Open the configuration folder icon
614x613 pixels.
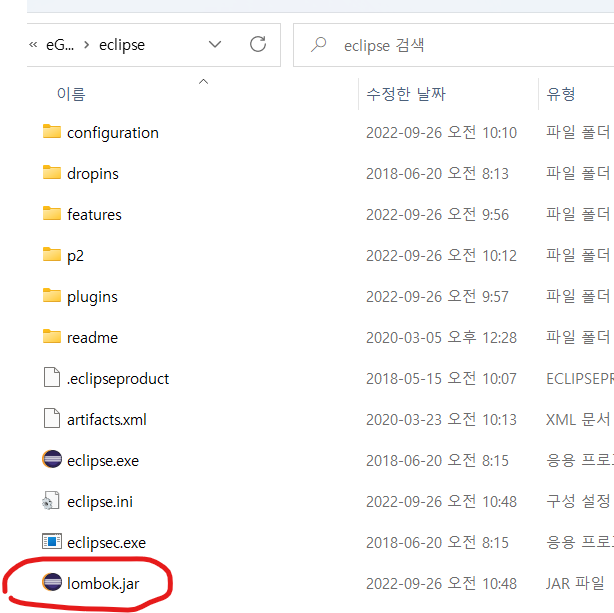[52, 132]
